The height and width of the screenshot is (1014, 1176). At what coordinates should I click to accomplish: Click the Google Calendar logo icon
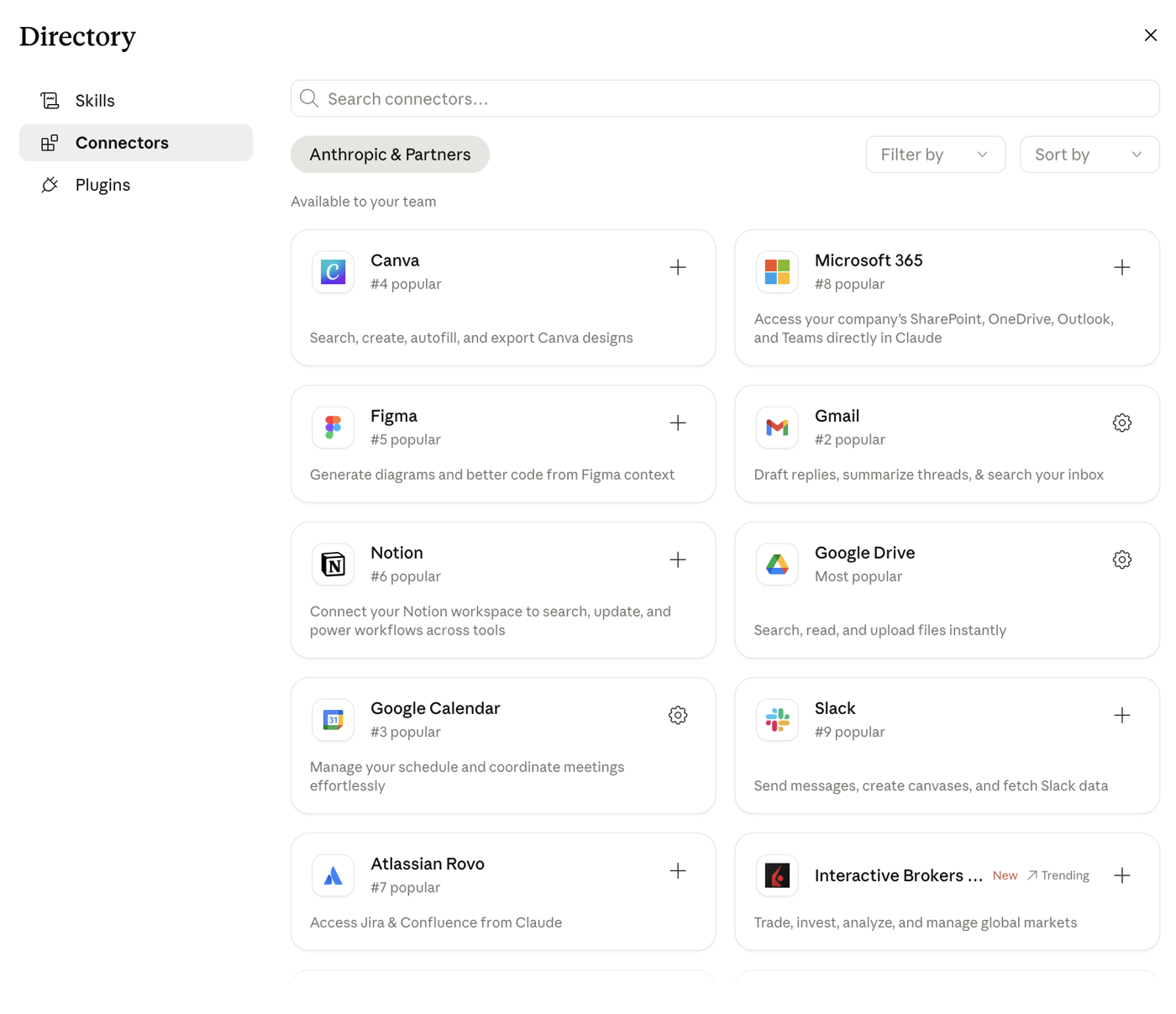point(333,720)
